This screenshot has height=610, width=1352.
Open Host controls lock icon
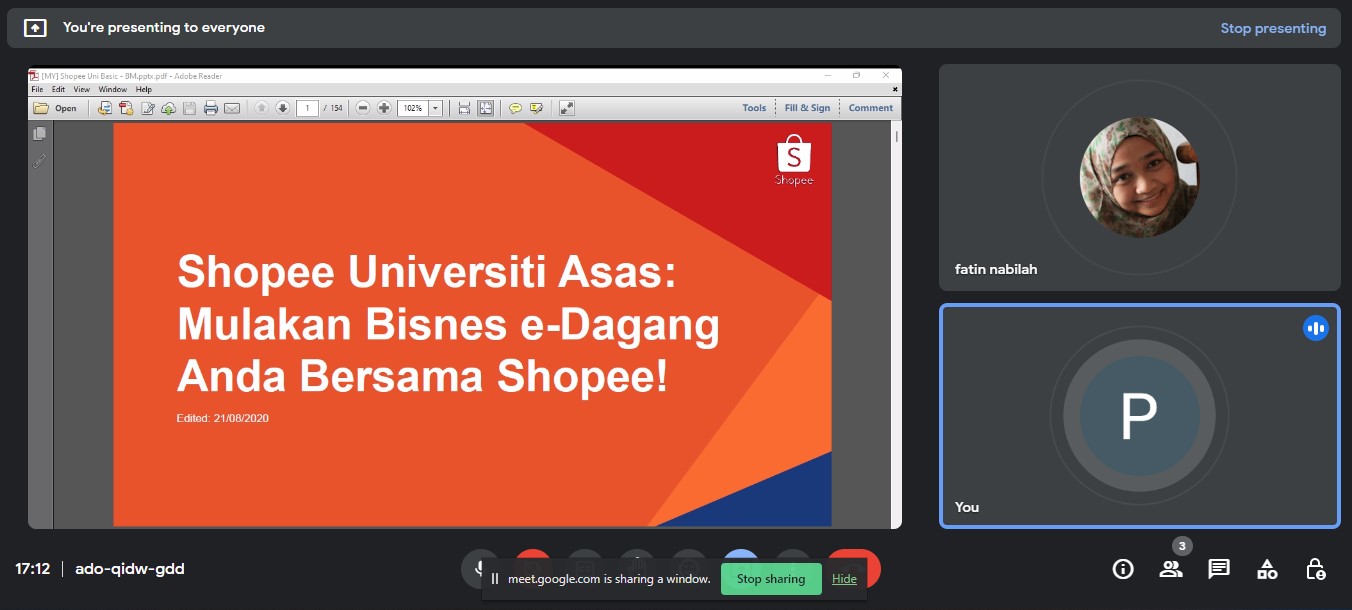click(1316, 569)
